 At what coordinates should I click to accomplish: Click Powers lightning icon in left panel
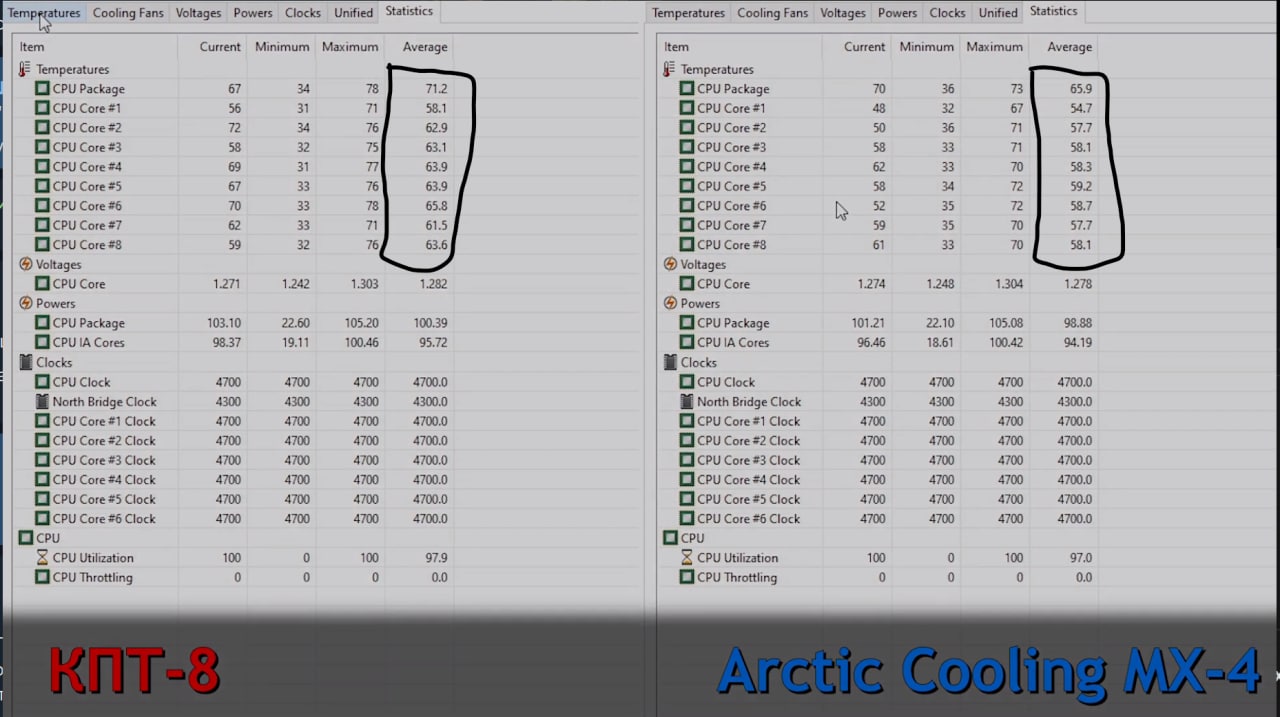click(x=25, y=303)
